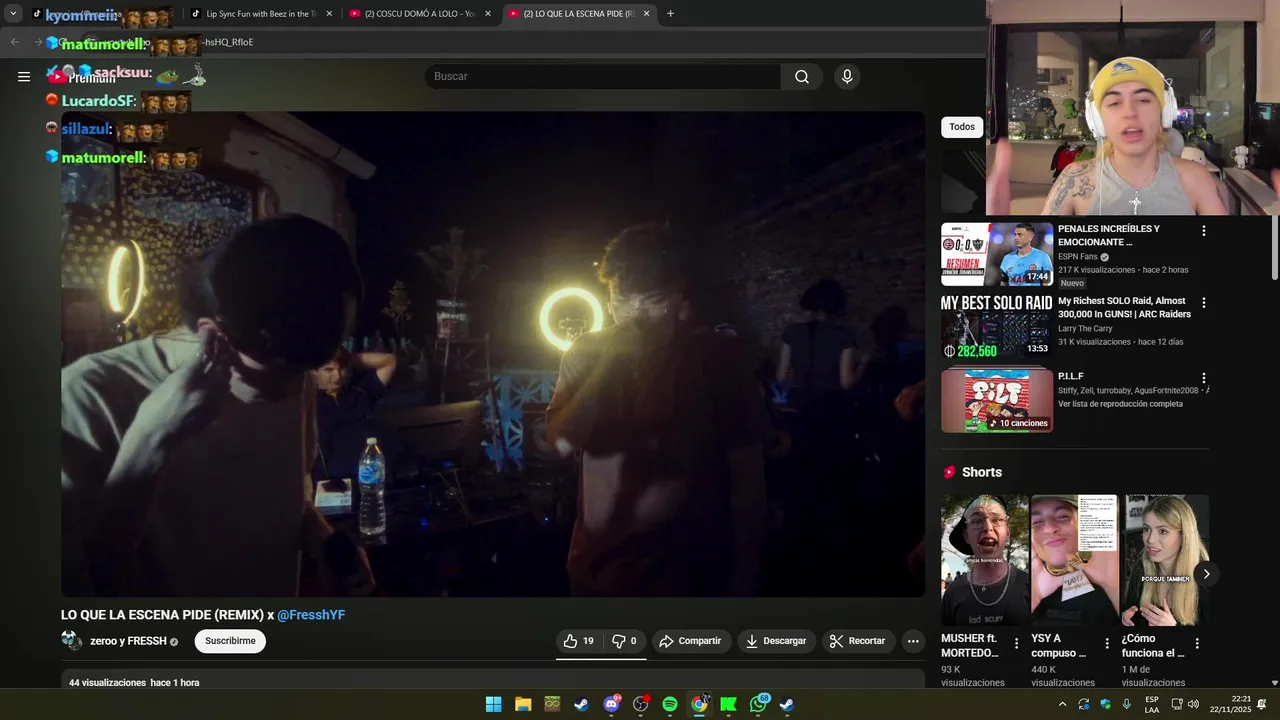1280x720 pixels.
Task: Open YSY A compuso short thumbnail
Action: 1074,560
